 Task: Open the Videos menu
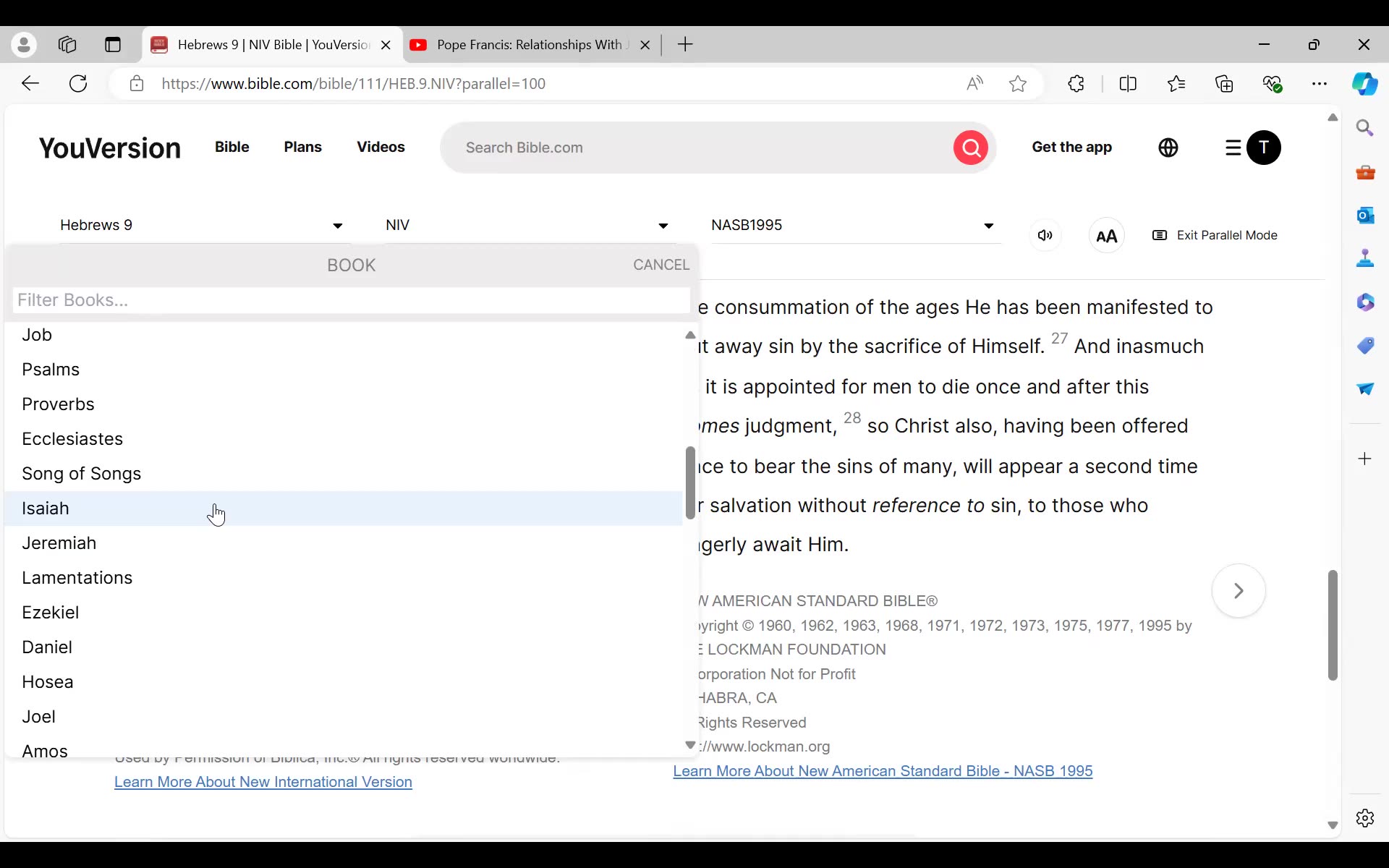click(381, 147)
